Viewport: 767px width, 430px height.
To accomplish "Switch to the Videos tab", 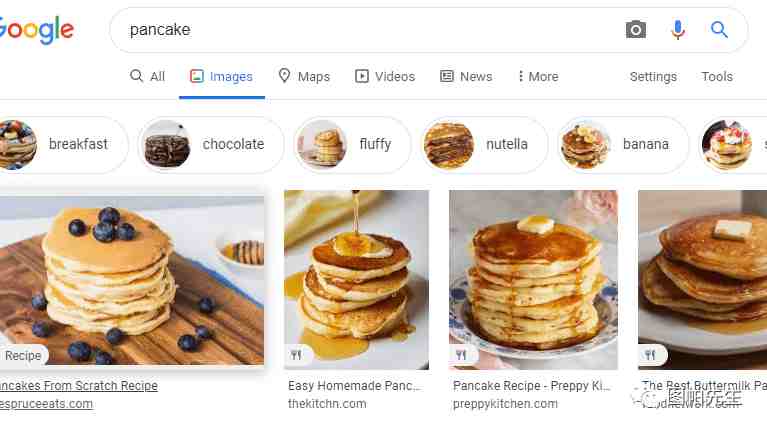I will [x=385, y=76].
